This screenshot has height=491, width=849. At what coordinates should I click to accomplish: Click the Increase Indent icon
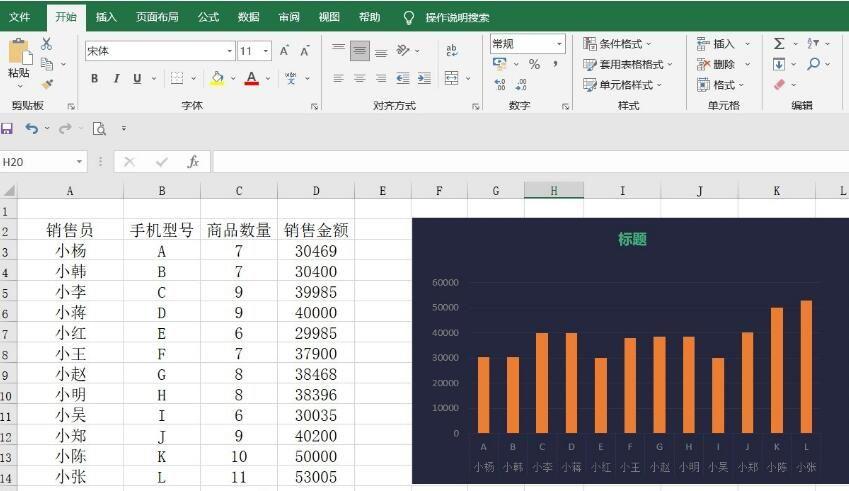[x=424, y=78]
